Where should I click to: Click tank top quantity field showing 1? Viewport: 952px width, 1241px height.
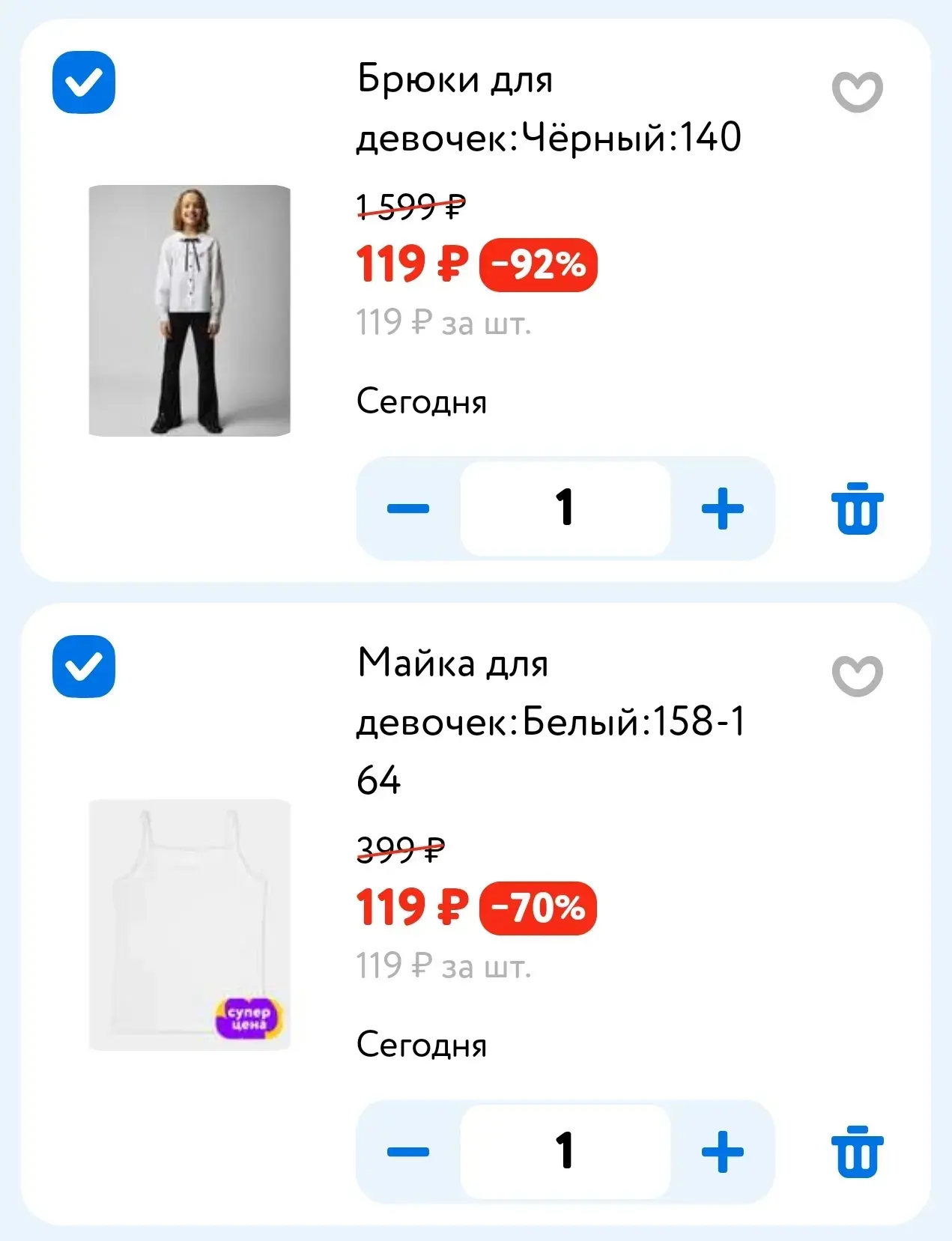[x=565, y=1152]
